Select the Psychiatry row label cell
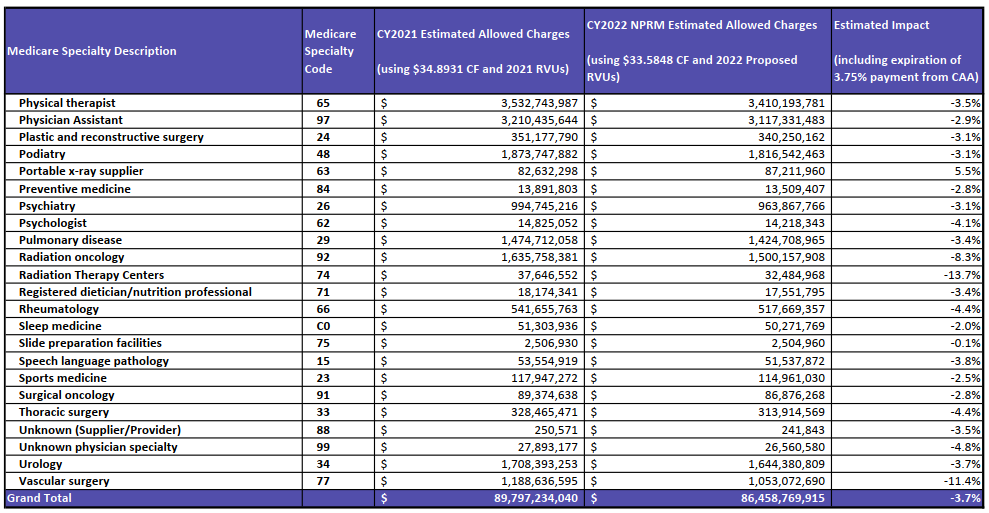This screenshot has width=989, height=513. click(49, 206)
